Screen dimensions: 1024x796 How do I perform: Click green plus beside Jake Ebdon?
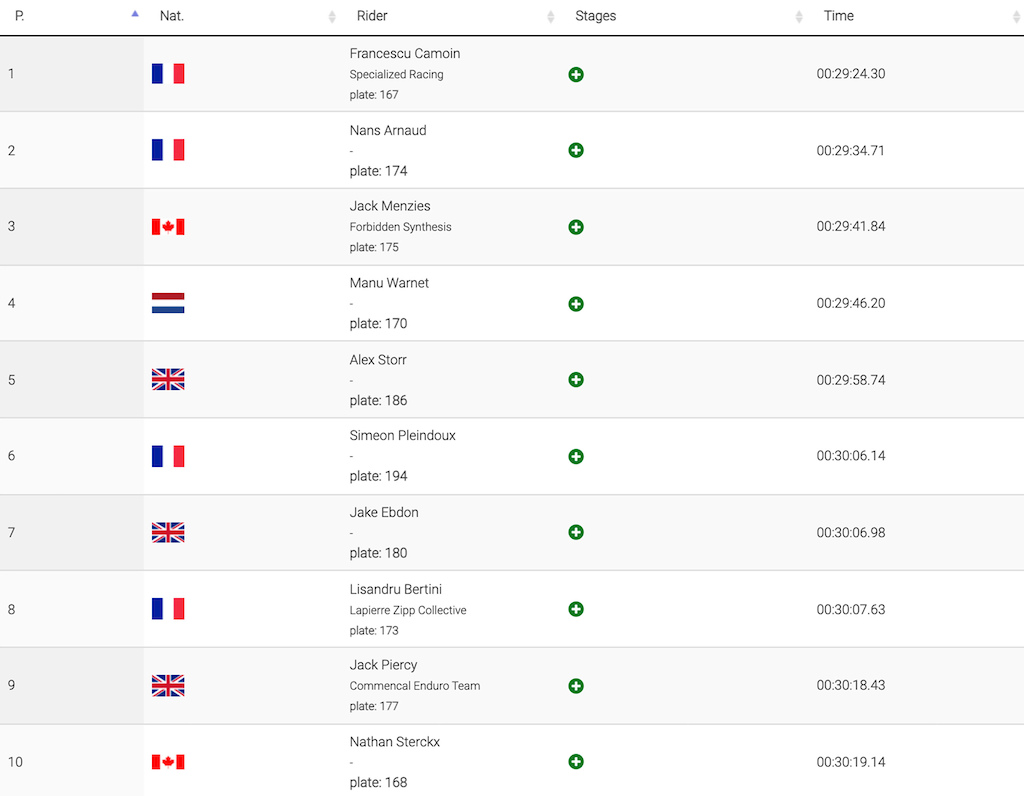[x=575, y=532]
